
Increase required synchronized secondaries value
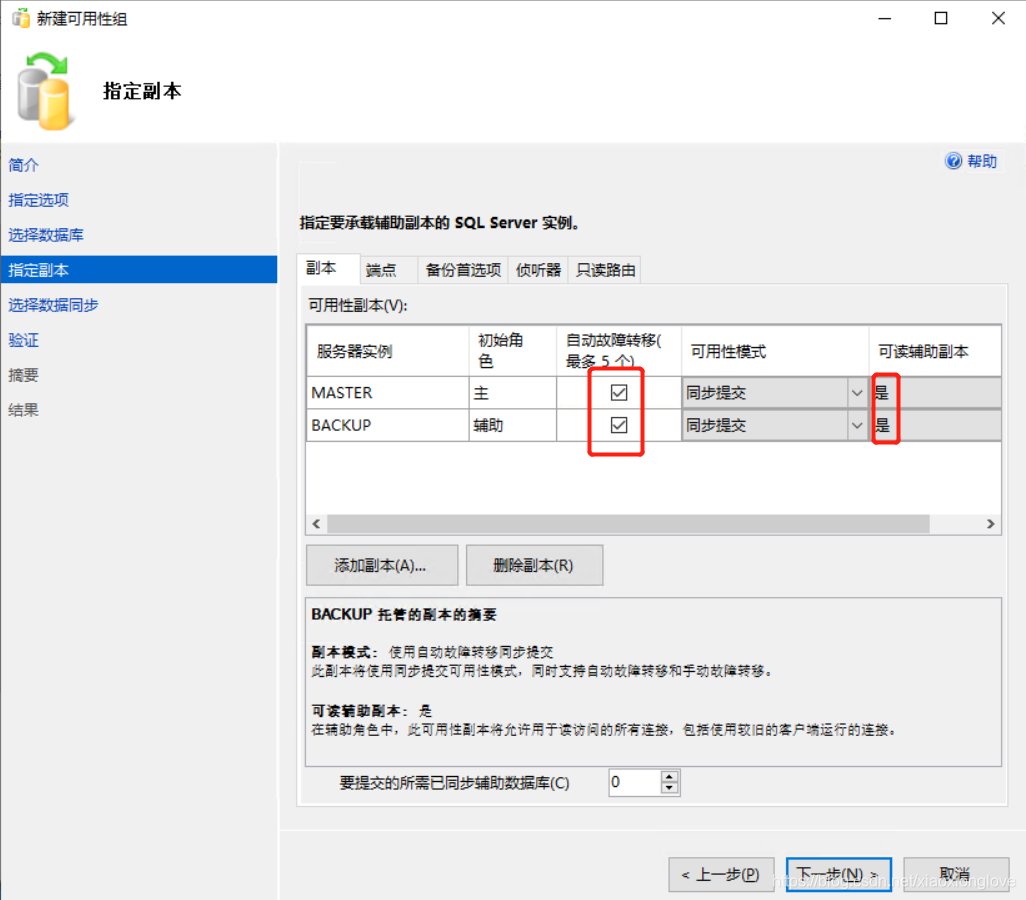669,777
